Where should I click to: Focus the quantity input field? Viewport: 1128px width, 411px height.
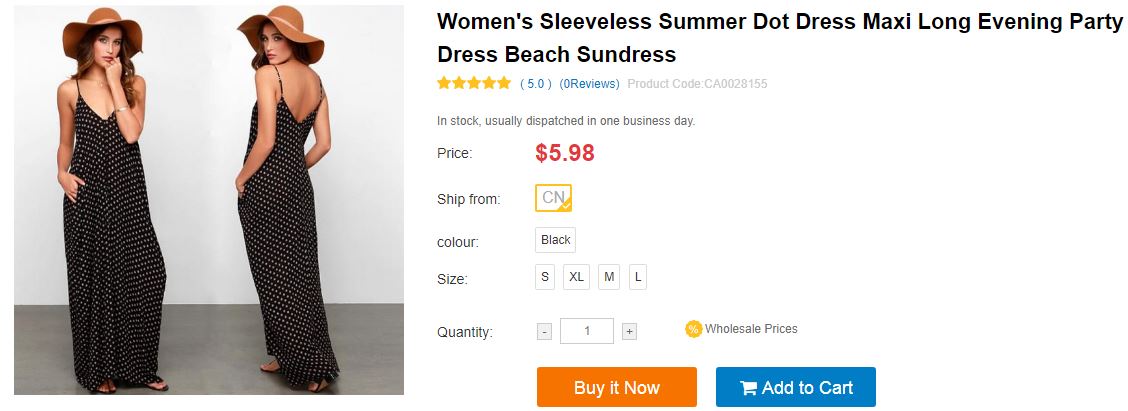586,331
